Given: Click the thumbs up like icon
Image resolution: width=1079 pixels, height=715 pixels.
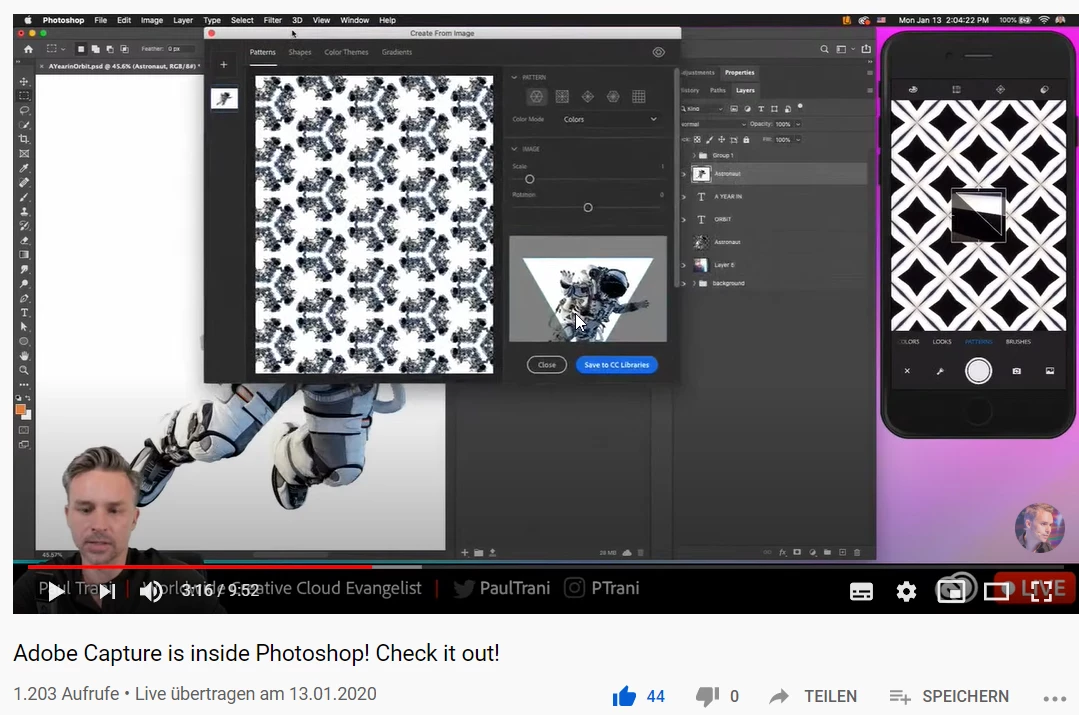Looking at the screenshot, I should click(x=624, y=696).
